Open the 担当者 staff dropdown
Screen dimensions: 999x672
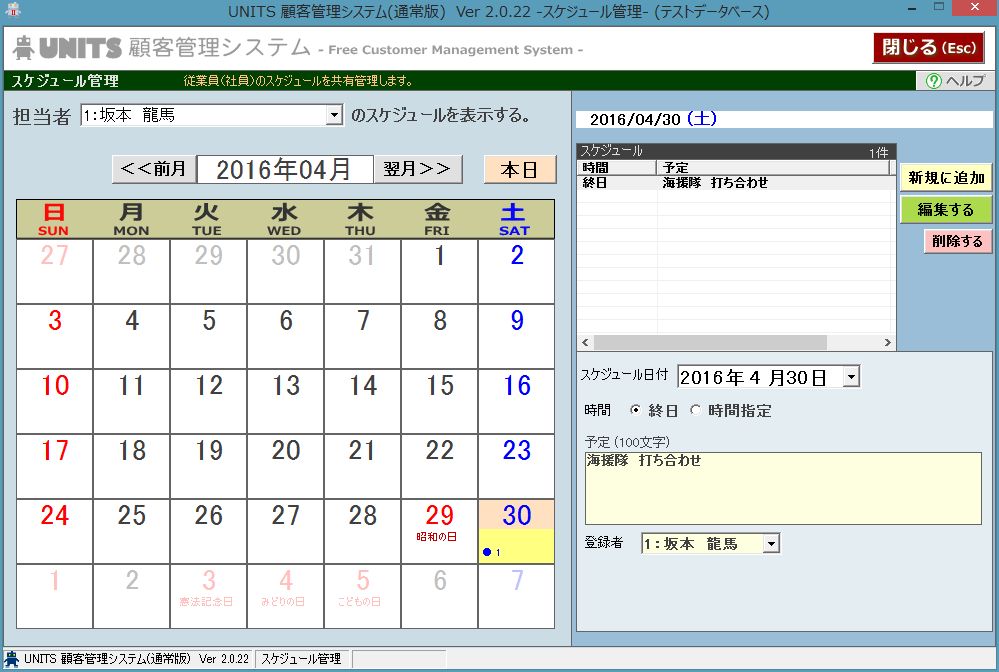pos(334,115)
